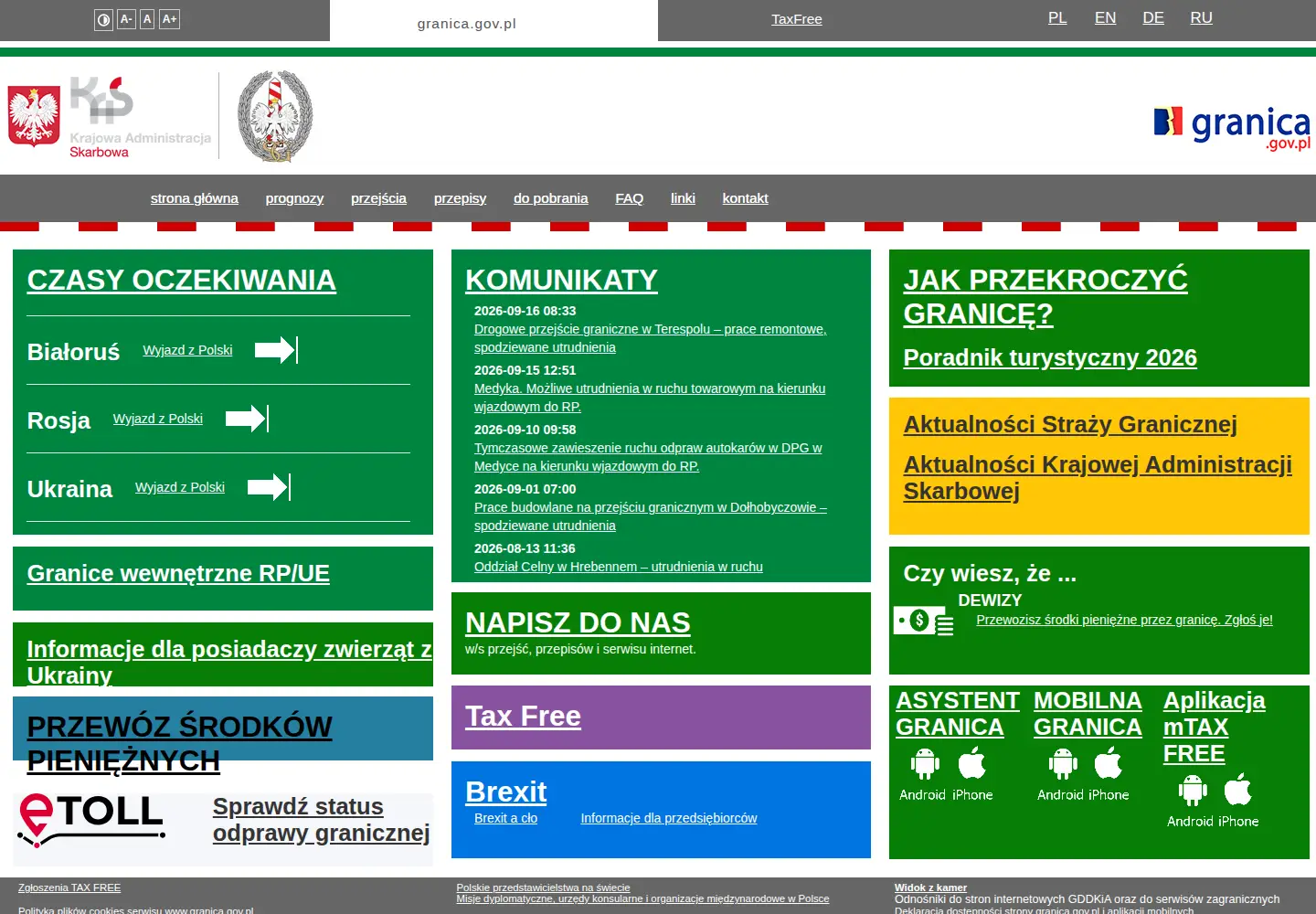This screenshot has height=914, width=1316.
Task: Open the 'strona główna' menu item
Action: [195, 198]
